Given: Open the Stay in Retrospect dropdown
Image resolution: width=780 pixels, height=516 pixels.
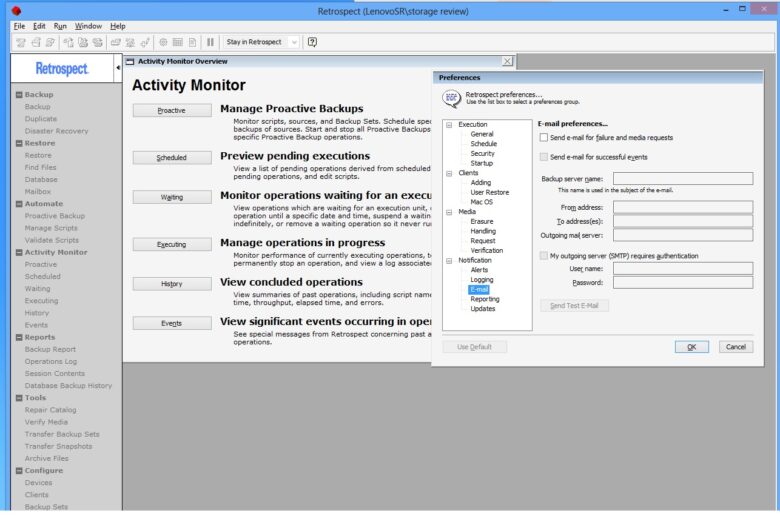Looking at the screenshot, I should [294, 42].
